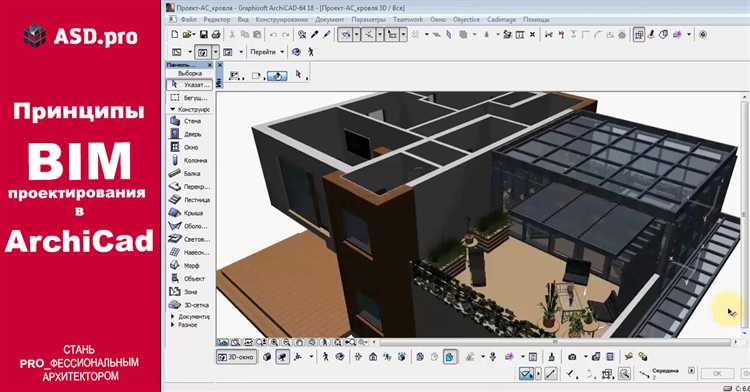Save the project with floppy disk icon
Screen dimensions: 750x392
pyautogui.click(x=204, y=34)
